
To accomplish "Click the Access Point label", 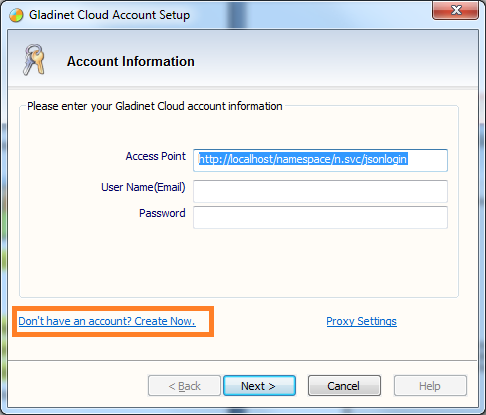I will [x=156, y=156].
